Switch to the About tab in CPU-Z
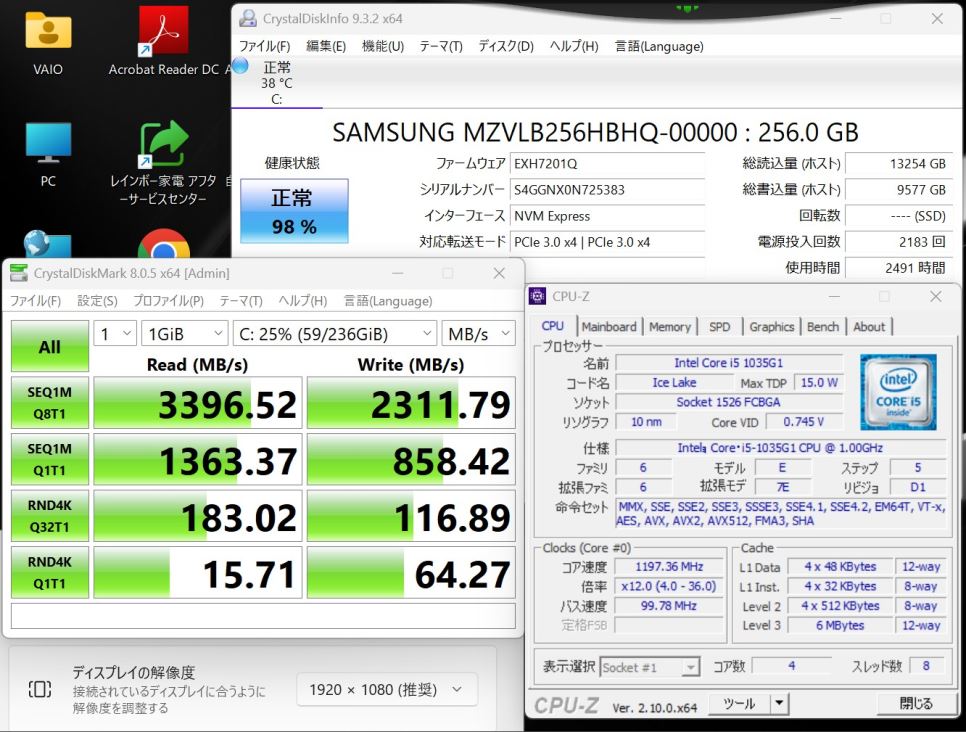The image size is (966, 732). pos(869,327)
